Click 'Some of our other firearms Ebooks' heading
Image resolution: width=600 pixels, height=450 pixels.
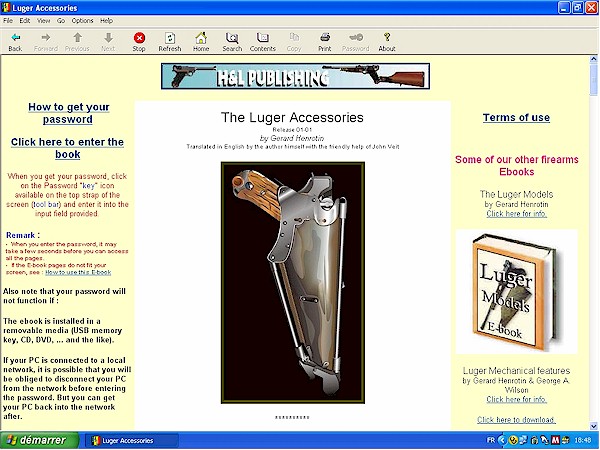(x=517, y=166)
